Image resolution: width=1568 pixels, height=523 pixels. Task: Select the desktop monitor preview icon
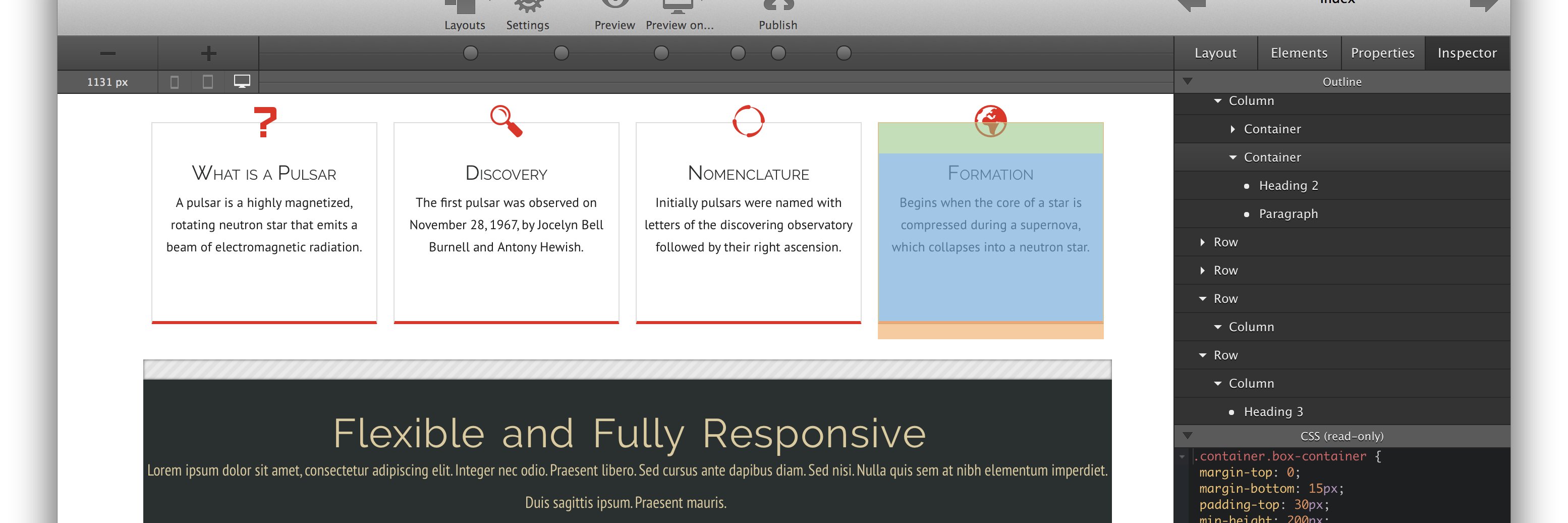click(x=242, y=82)
